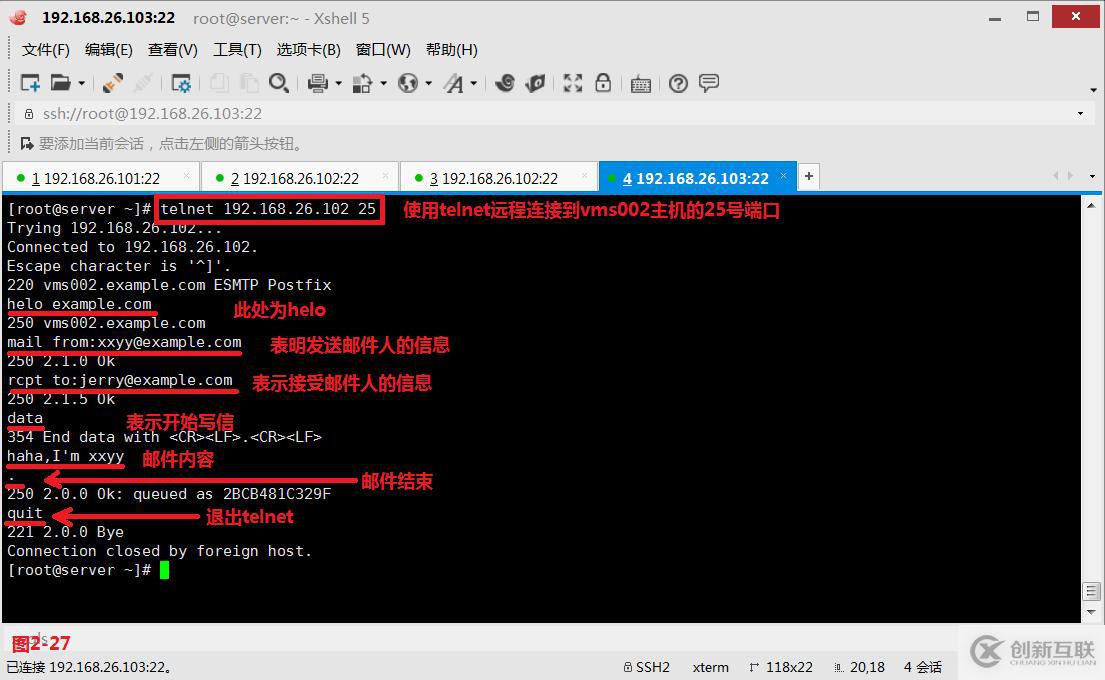Click terminal scrollbar down arrow

click(1091, 612)
